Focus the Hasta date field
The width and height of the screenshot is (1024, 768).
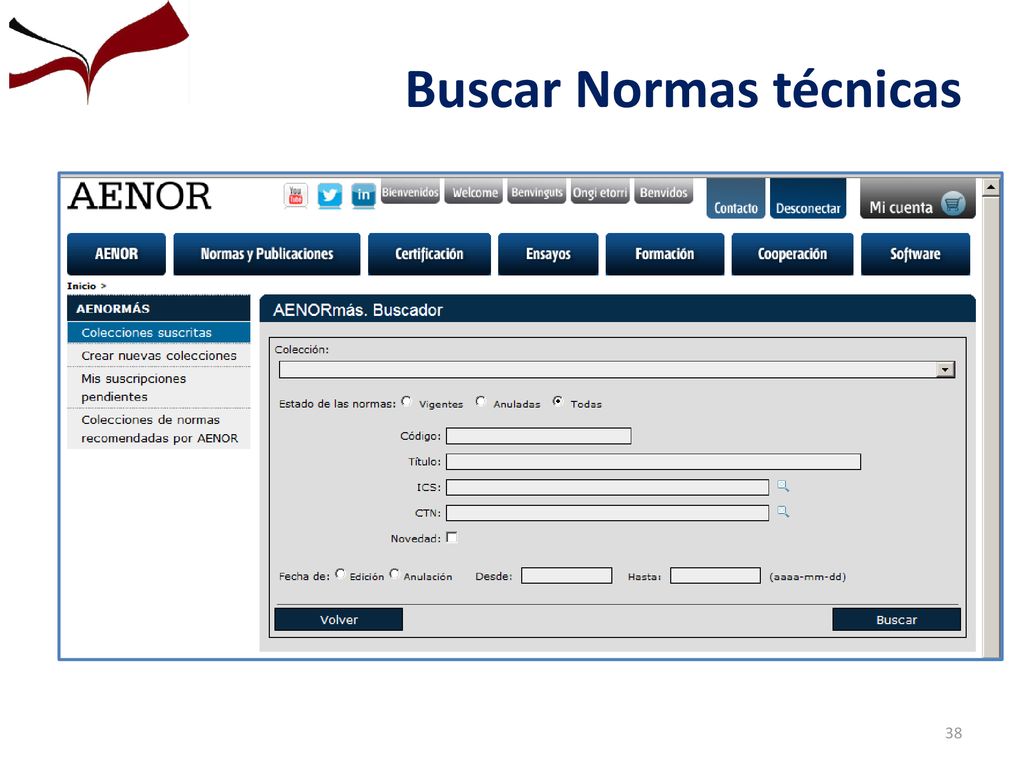[715, 575]
